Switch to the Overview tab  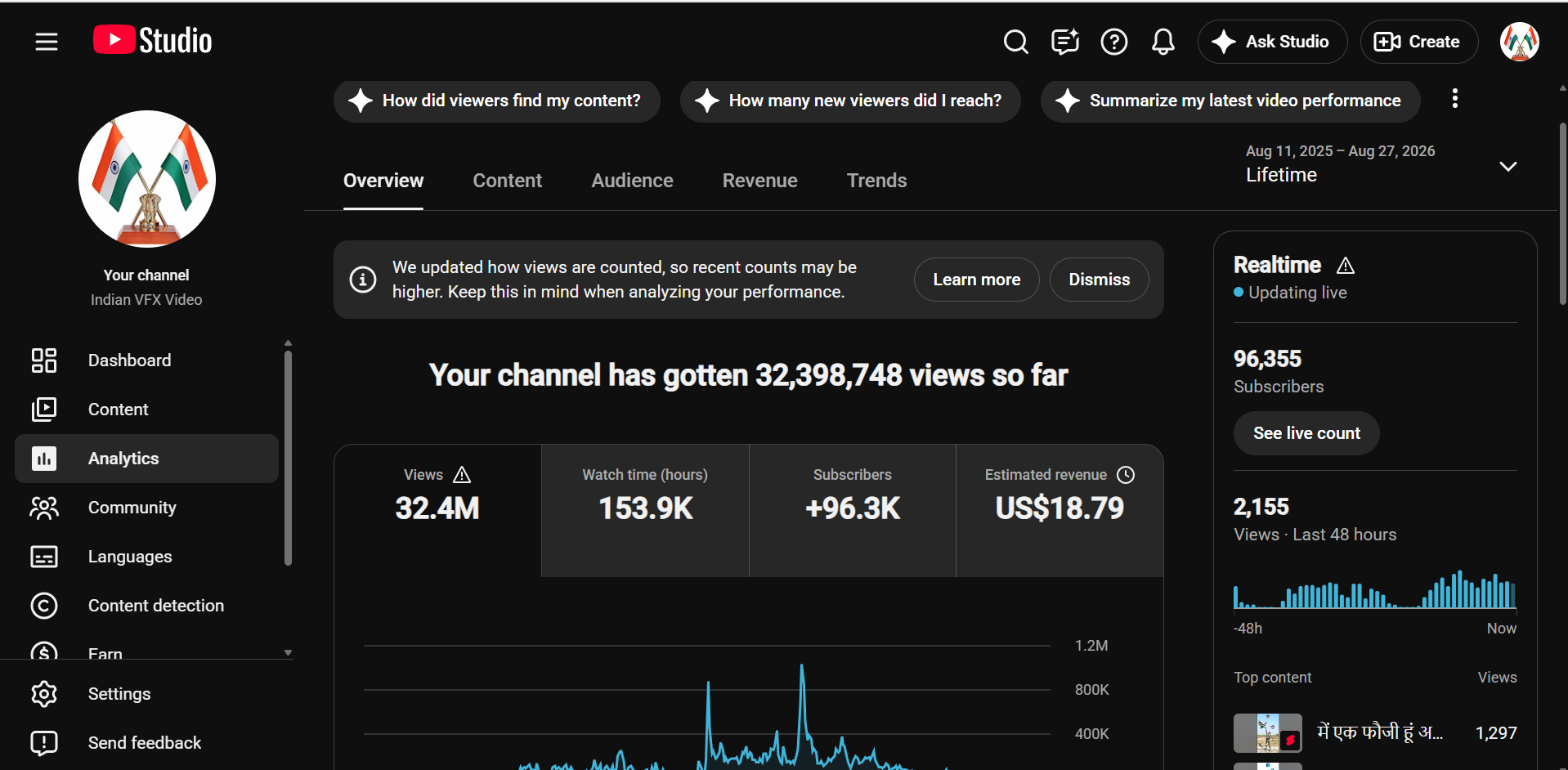pos(383,181)
